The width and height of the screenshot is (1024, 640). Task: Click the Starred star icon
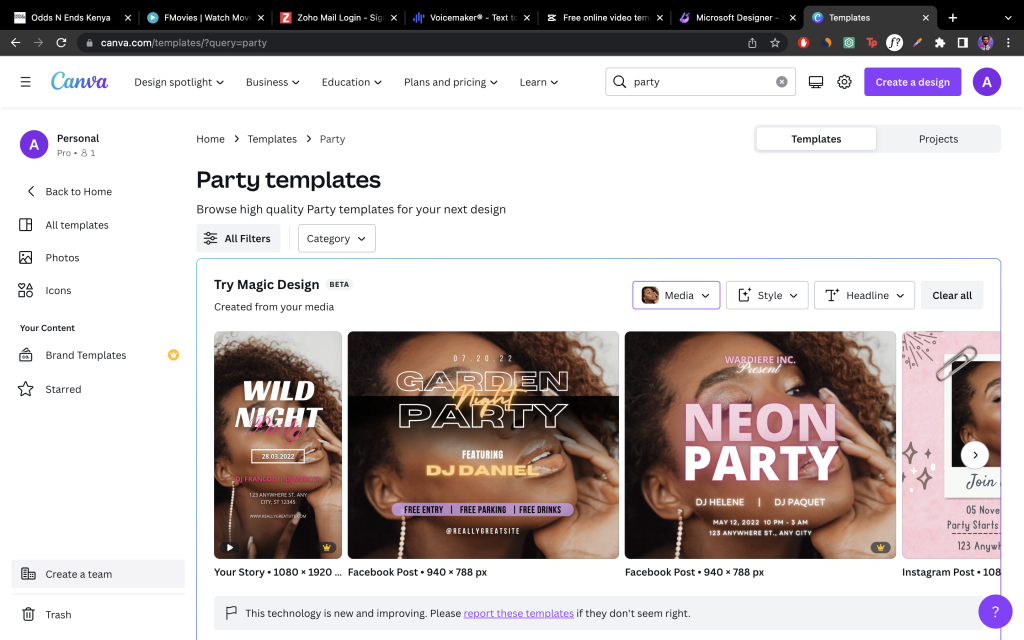[25, 389]
